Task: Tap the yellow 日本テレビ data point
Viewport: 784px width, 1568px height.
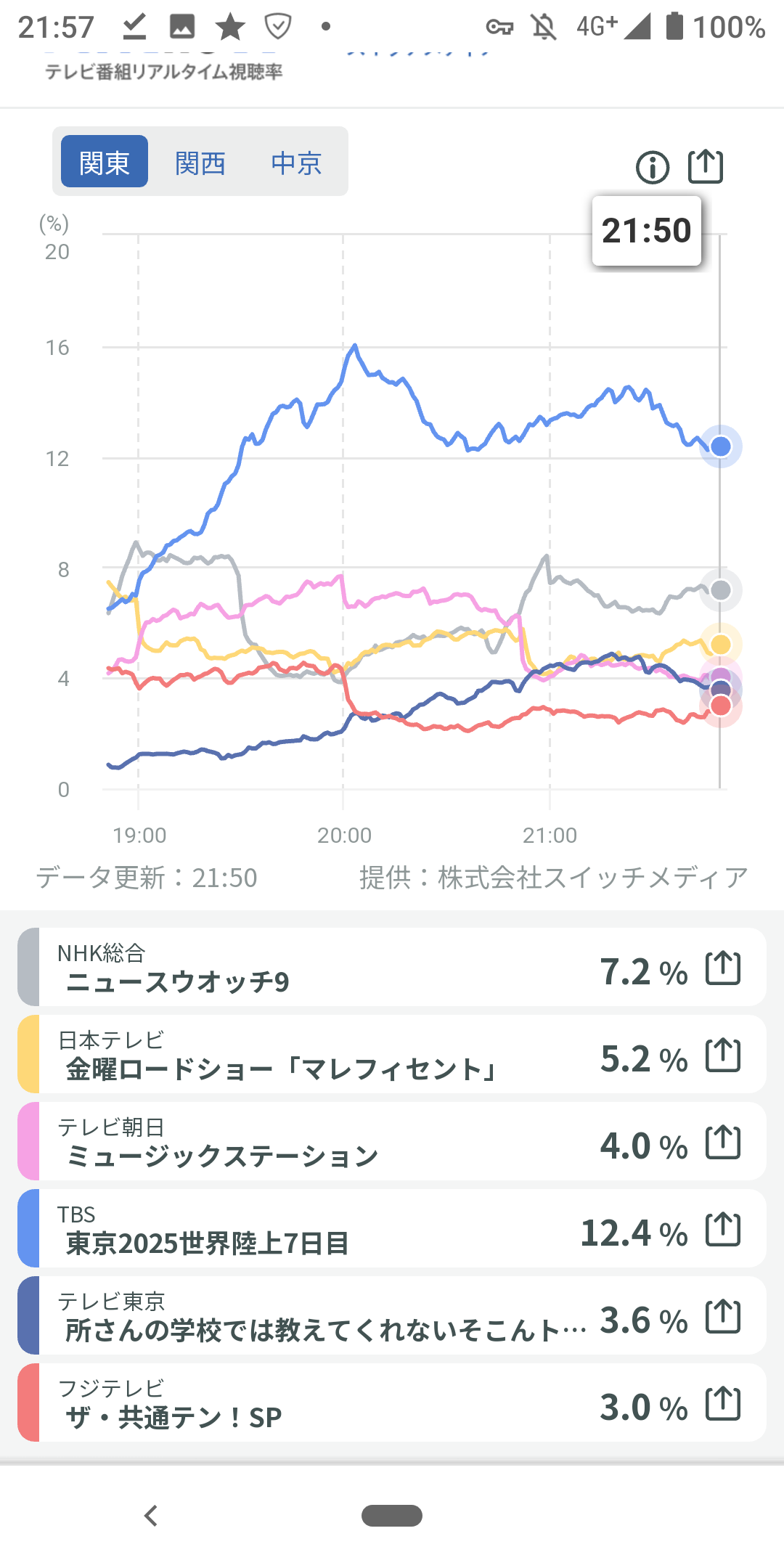Action: 720,644
